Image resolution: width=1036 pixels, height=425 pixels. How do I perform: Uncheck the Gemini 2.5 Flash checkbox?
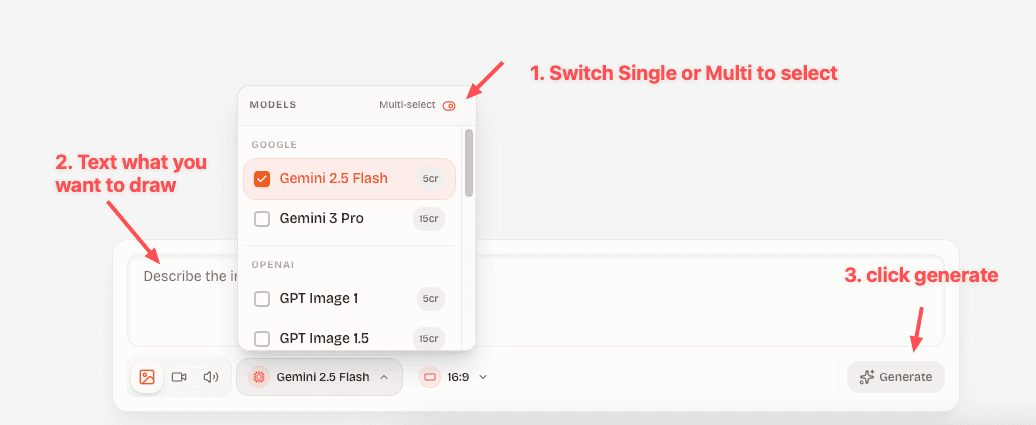click(262, 179)
